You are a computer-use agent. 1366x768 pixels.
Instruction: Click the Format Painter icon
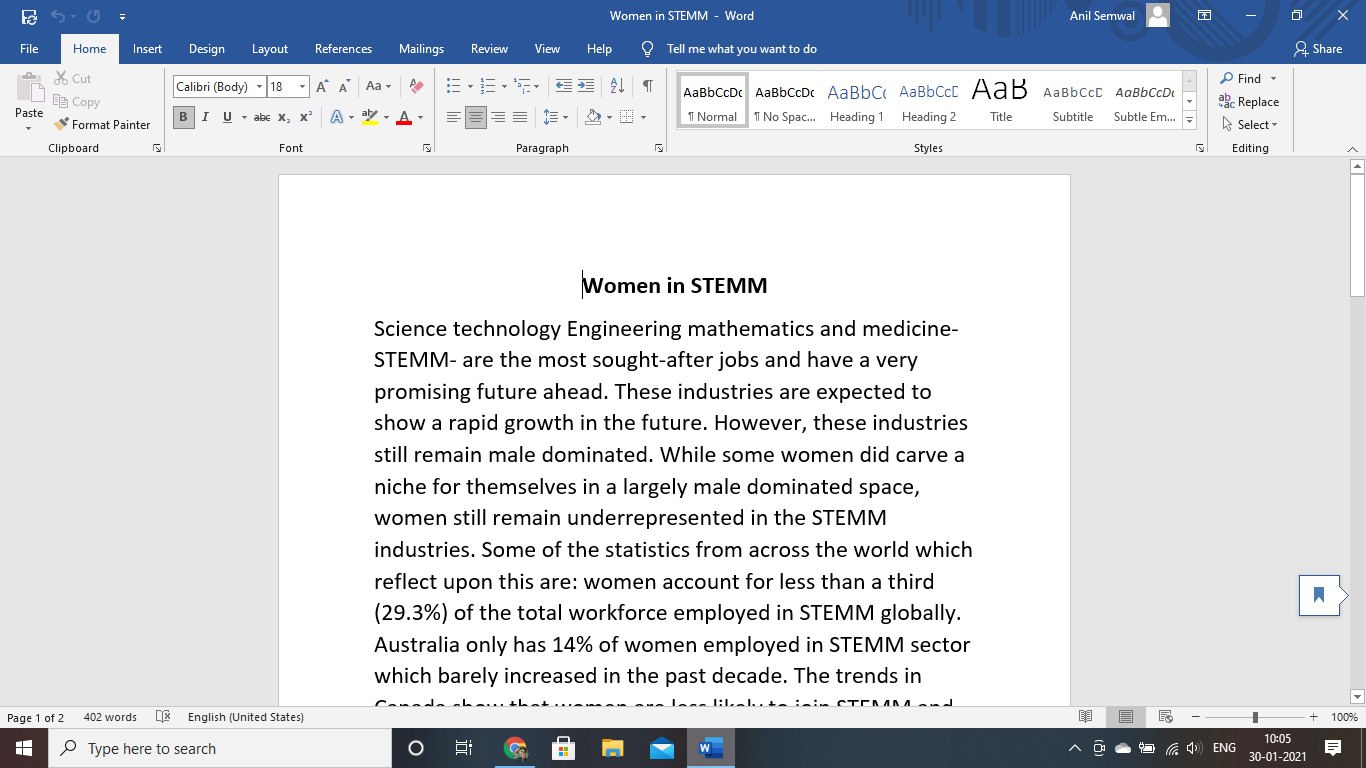tap(61, 125)
